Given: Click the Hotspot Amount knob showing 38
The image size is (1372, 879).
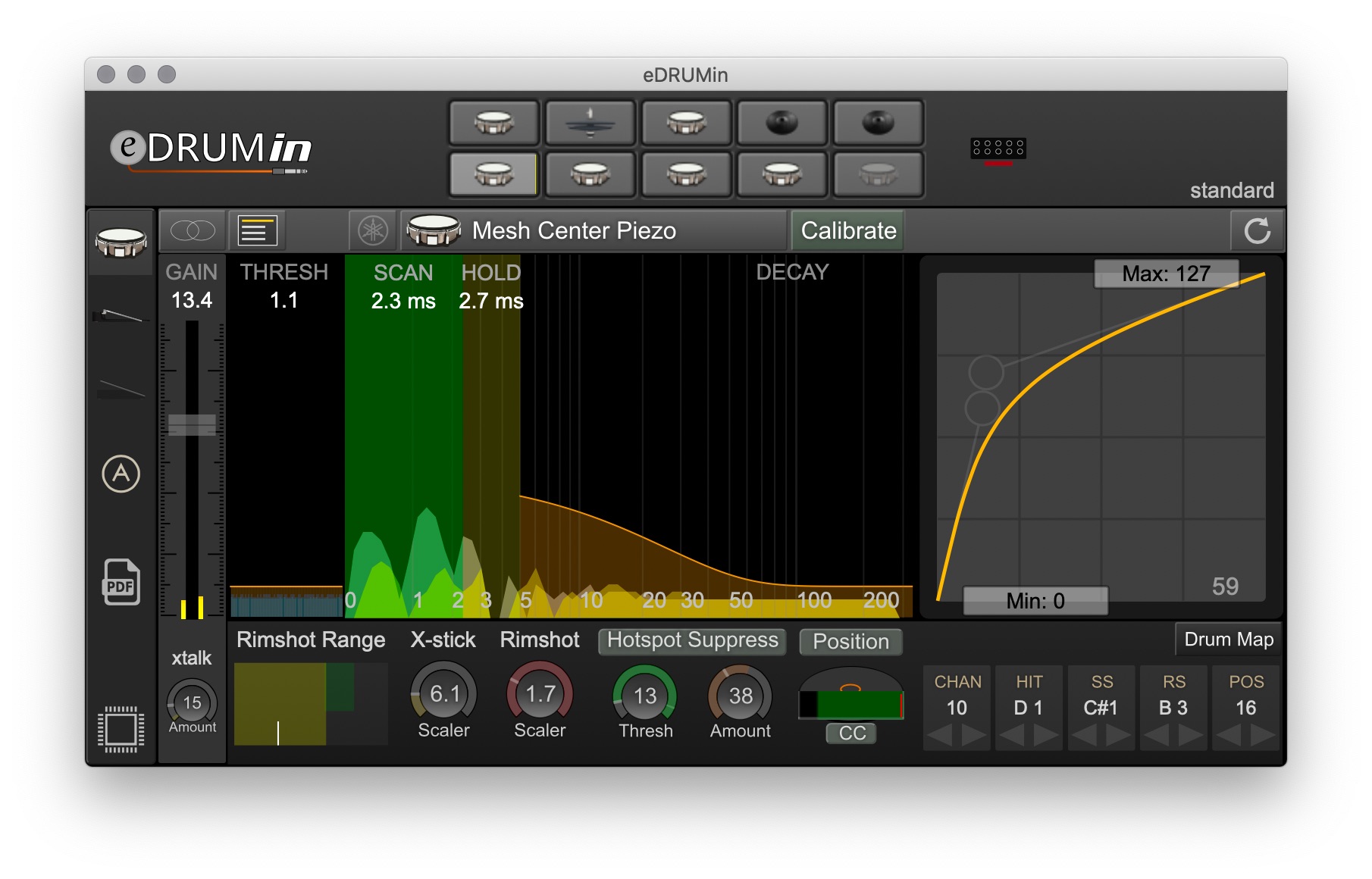Looking at the screenshot, I should (x=741, y=694).
